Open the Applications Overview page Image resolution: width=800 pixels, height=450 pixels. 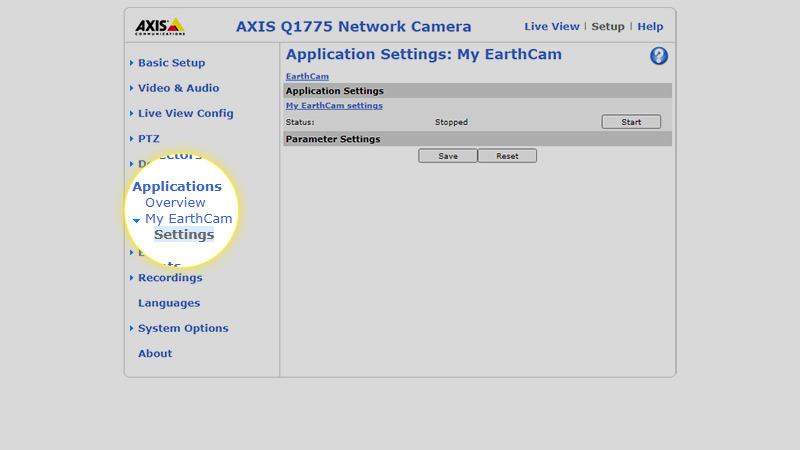pyautogui.click(x=175, y=203)
